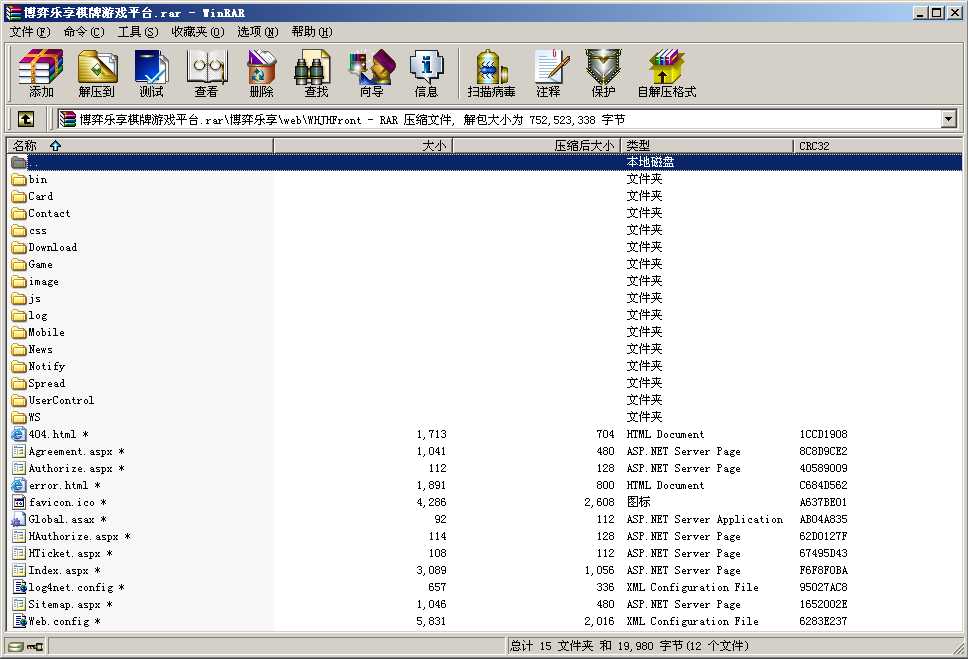
Task: Click CRC32 value 6283E237
Action: pyautogui.click(x=823, y=621)
